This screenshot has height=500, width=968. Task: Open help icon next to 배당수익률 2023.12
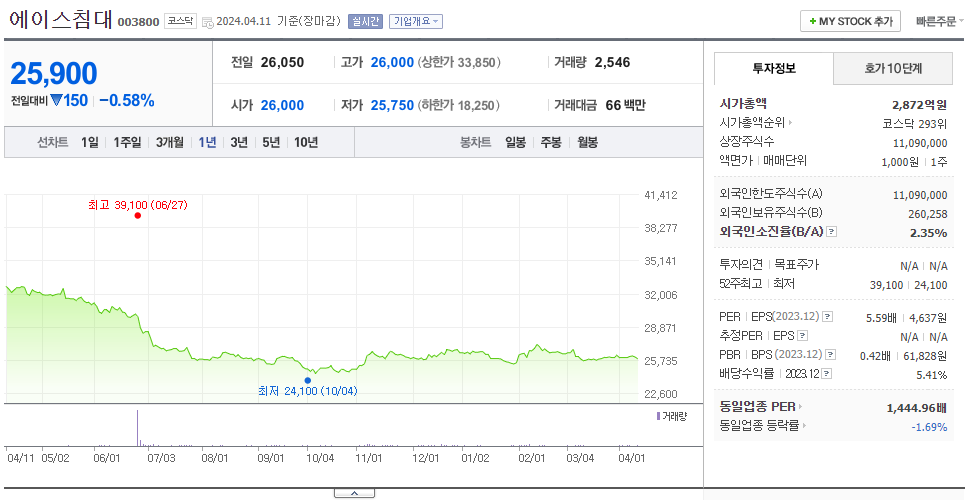pyautogui.click(x=827, y=374)
